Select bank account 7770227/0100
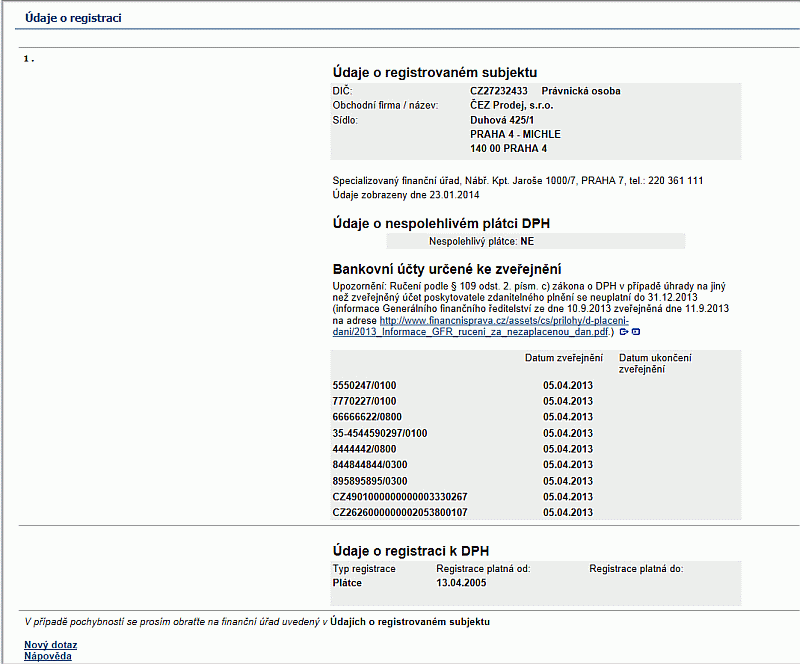The image size is (800, 664). 364,401
